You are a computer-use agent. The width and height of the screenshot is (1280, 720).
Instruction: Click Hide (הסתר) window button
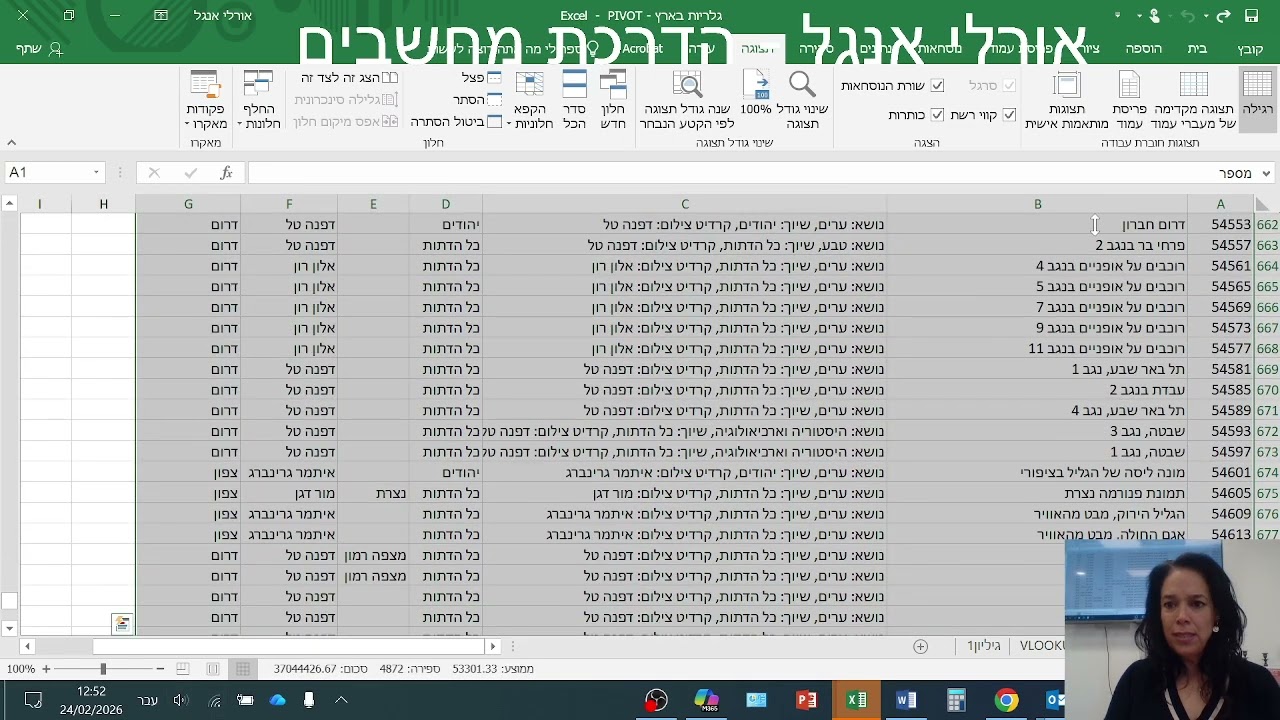click(x=478, y=100)
